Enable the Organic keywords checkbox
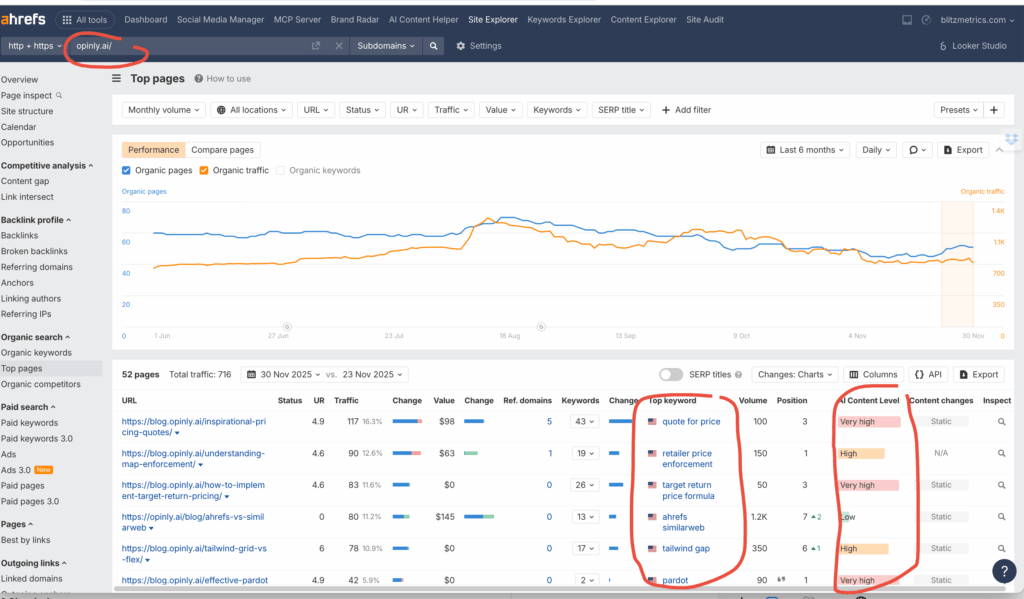This screenshot has height=599, width=1024. 280,171
